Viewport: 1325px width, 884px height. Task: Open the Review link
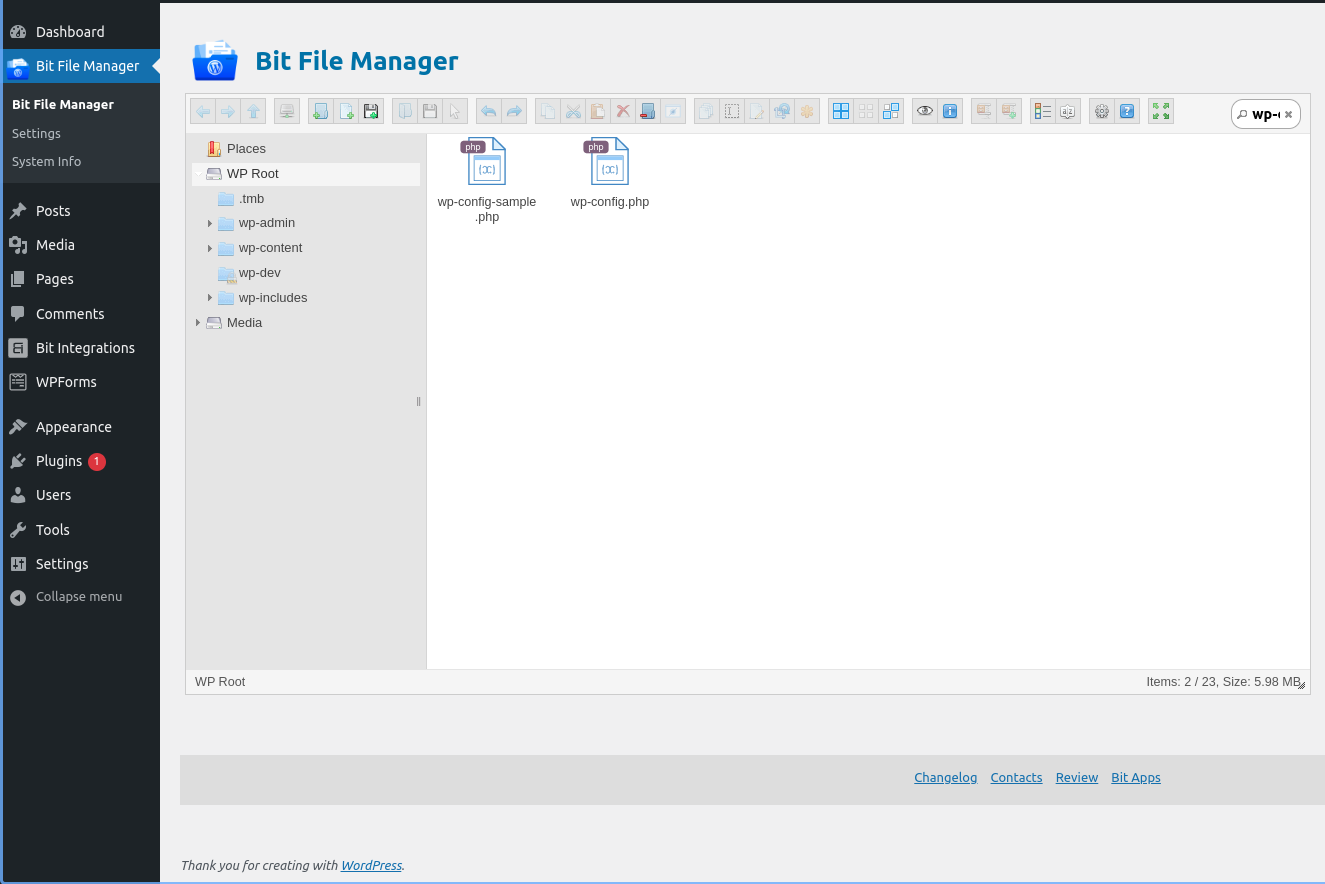click(1076, 777)
